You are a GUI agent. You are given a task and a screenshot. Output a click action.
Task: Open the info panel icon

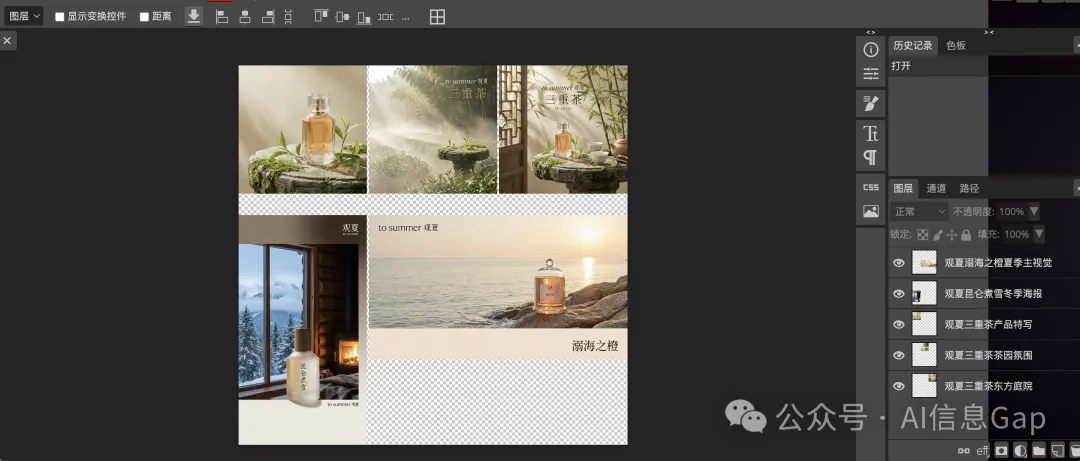(871, 49)
